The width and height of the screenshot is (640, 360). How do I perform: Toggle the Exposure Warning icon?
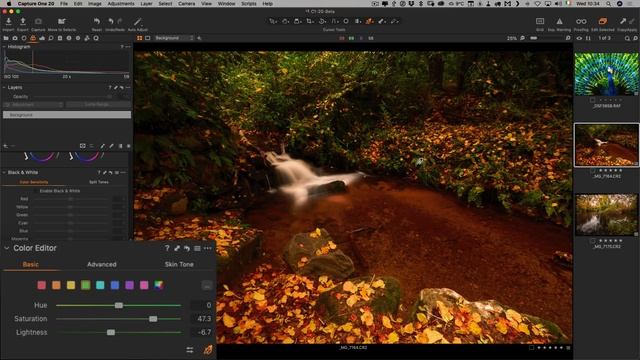[x=559, y=21]
